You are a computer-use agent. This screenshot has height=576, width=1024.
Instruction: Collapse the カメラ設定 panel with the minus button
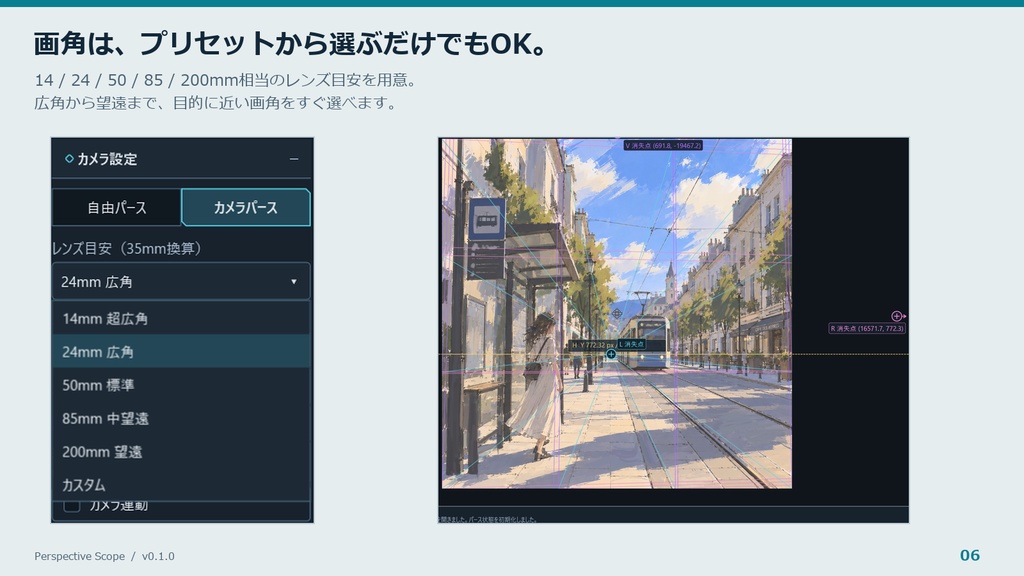[x=294, y=159]
